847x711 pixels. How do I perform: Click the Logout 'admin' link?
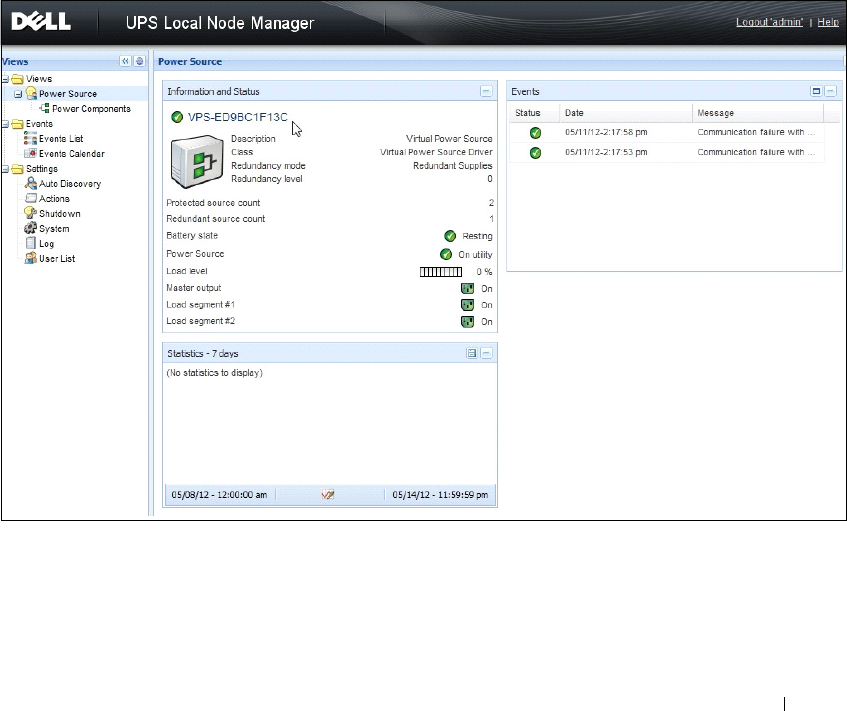pos(769,22)
